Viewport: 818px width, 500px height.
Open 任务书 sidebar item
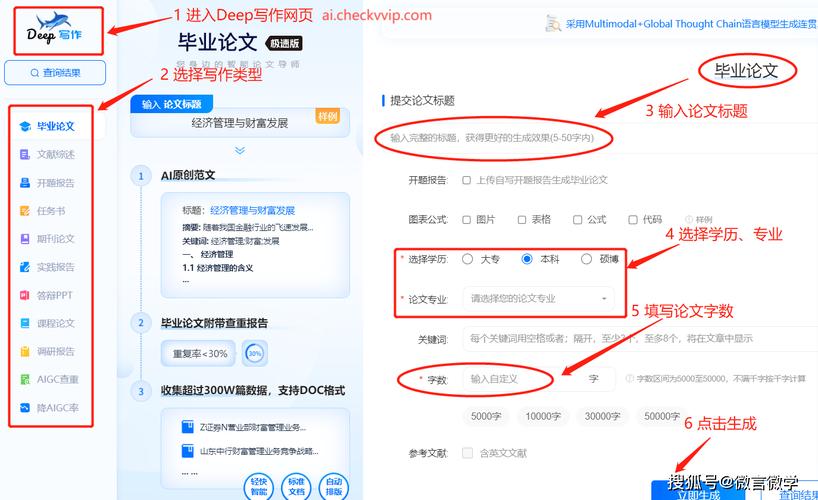pyautogui.click(x=51, y=211)
